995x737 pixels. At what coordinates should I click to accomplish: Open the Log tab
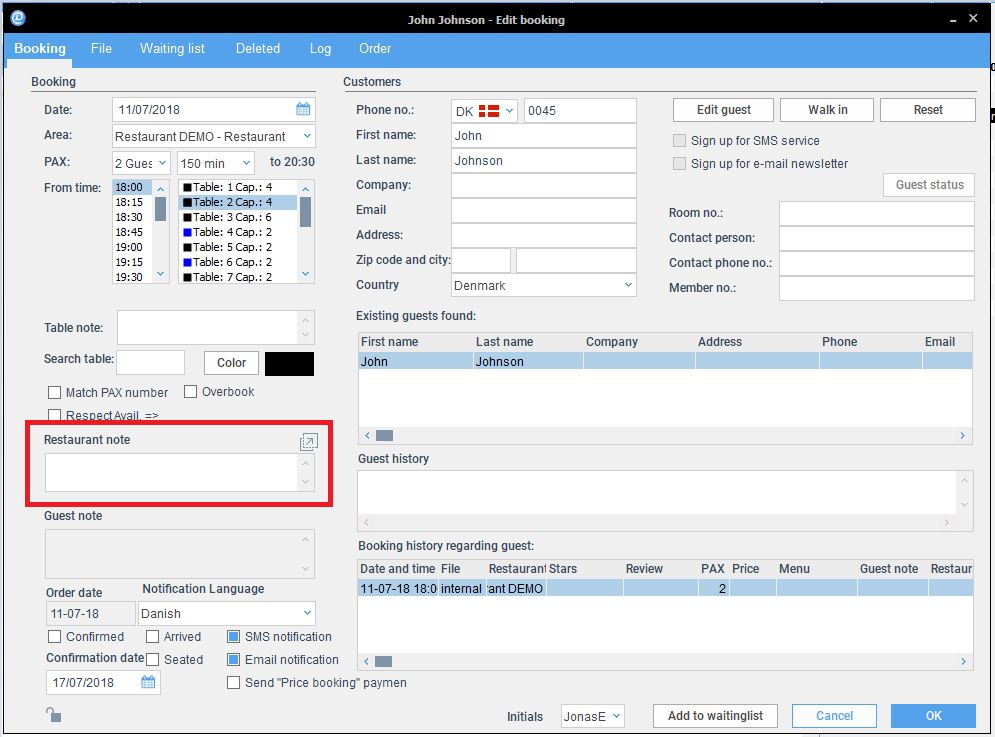(x=320, y=49)
